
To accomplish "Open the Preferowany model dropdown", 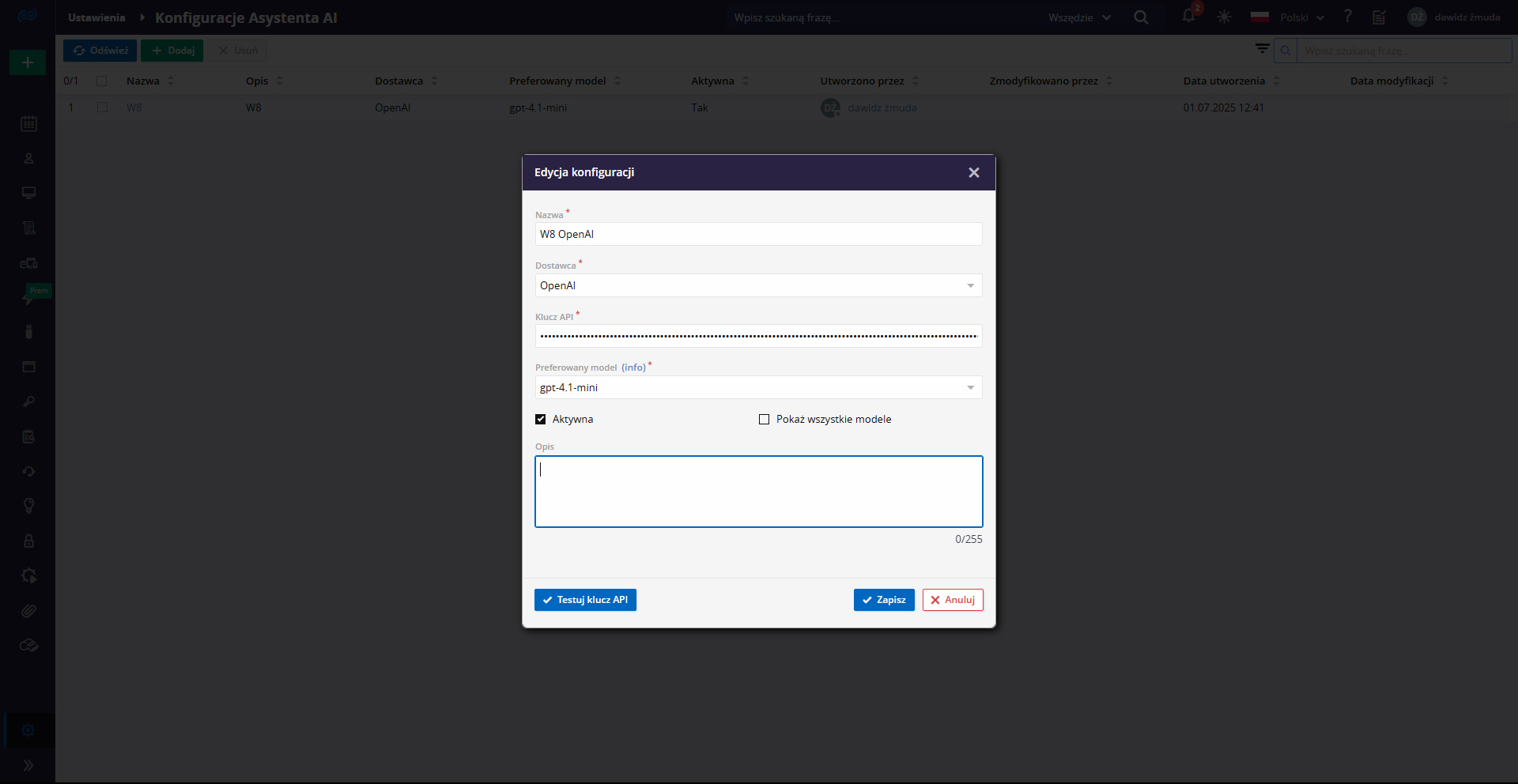I will point(759,387).
